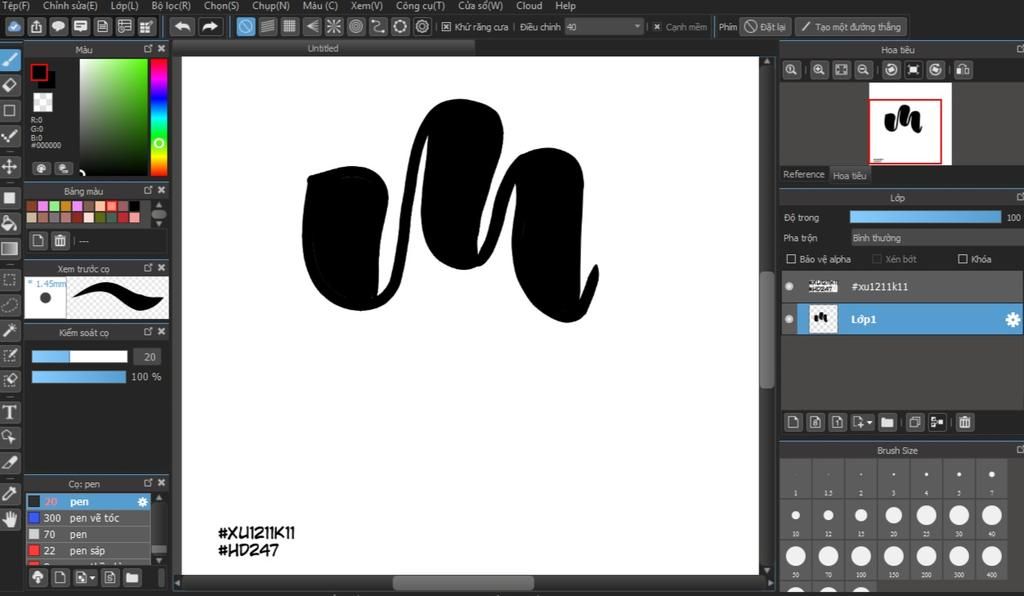Select the 22 pen sáp brush
This screenshot has height=596, width=1024.
(x=88, y=550)
